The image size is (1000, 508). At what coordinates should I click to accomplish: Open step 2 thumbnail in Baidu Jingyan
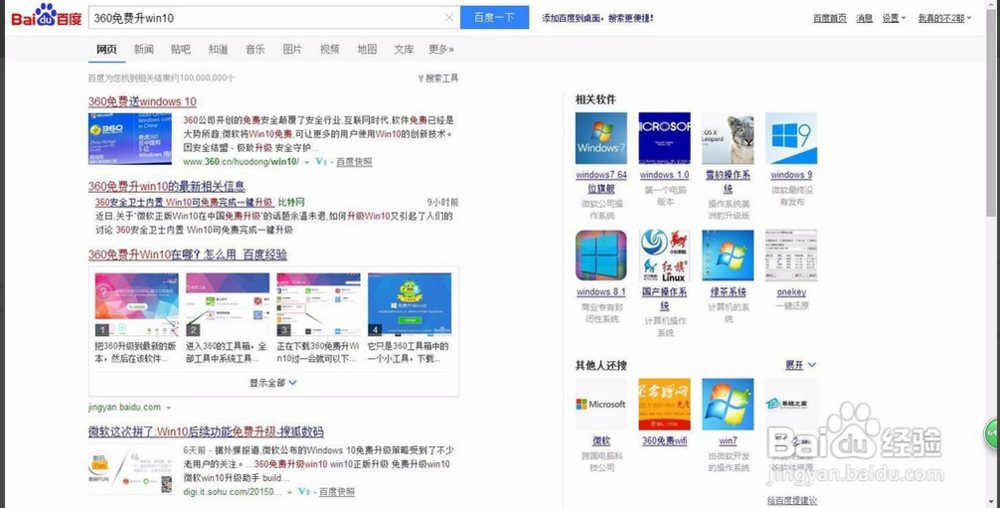(228, 305)
